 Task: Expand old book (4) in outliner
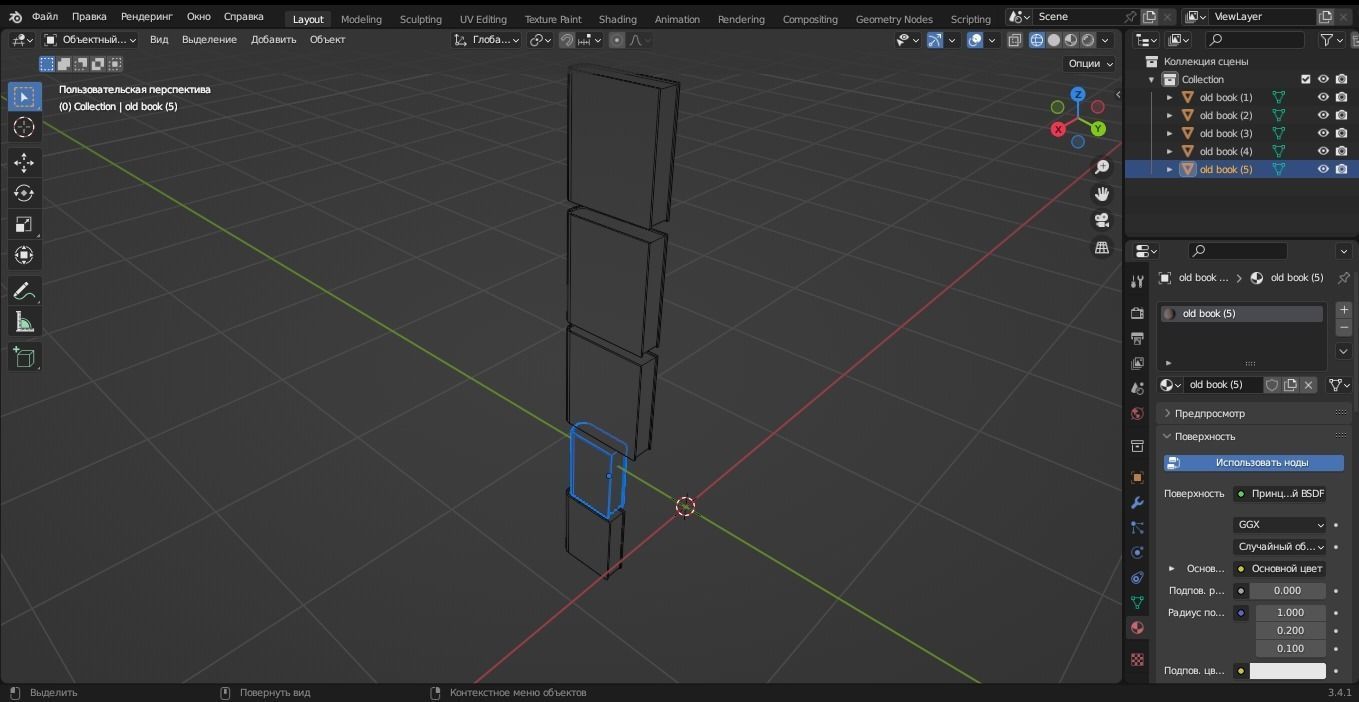click(1169, 151)
